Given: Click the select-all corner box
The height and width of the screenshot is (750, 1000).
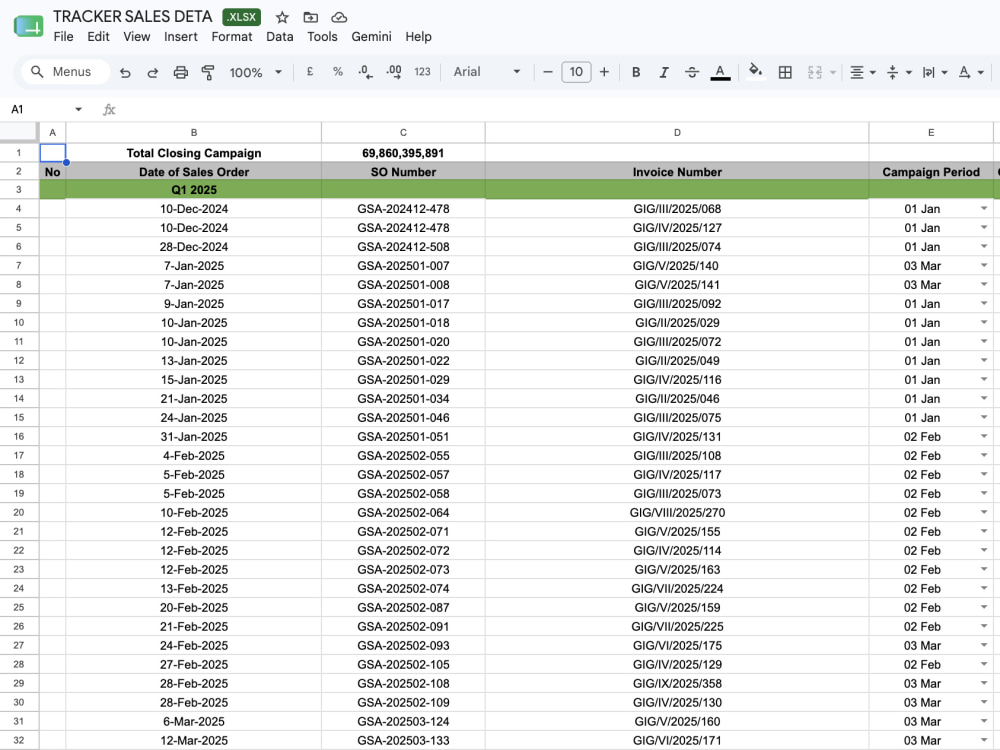Looking at the screenshot, I should tap(18, 132).
